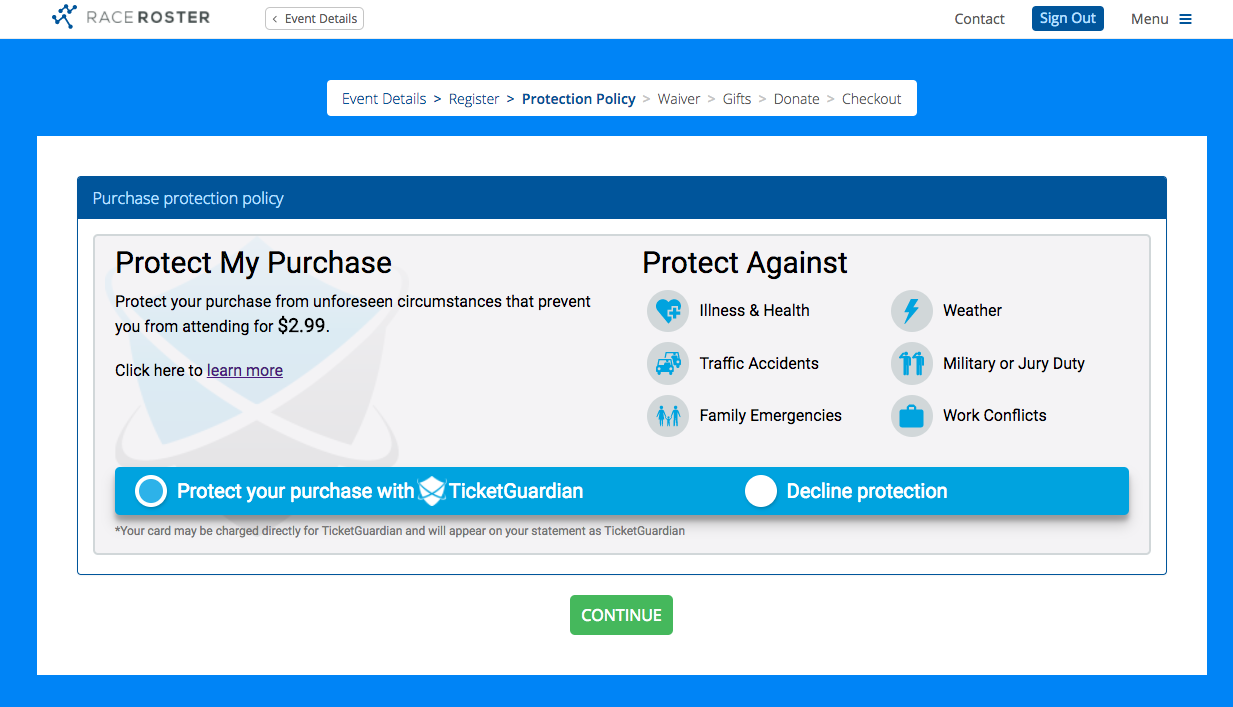The height and width of the screenshot is (707, 1233).
Task: Click the Purchase protection policy panel header
Action: [x=622, y=198]
